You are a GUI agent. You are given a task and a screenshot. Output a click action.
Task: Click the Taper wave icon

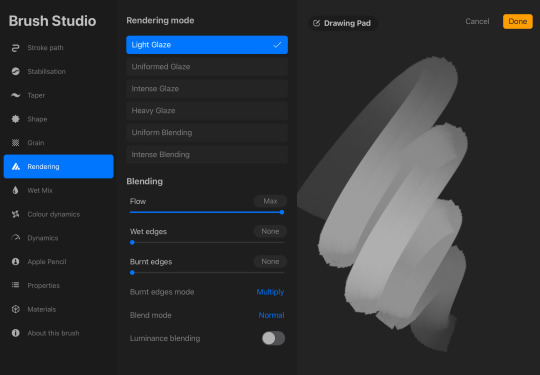(x=15, y=95)
